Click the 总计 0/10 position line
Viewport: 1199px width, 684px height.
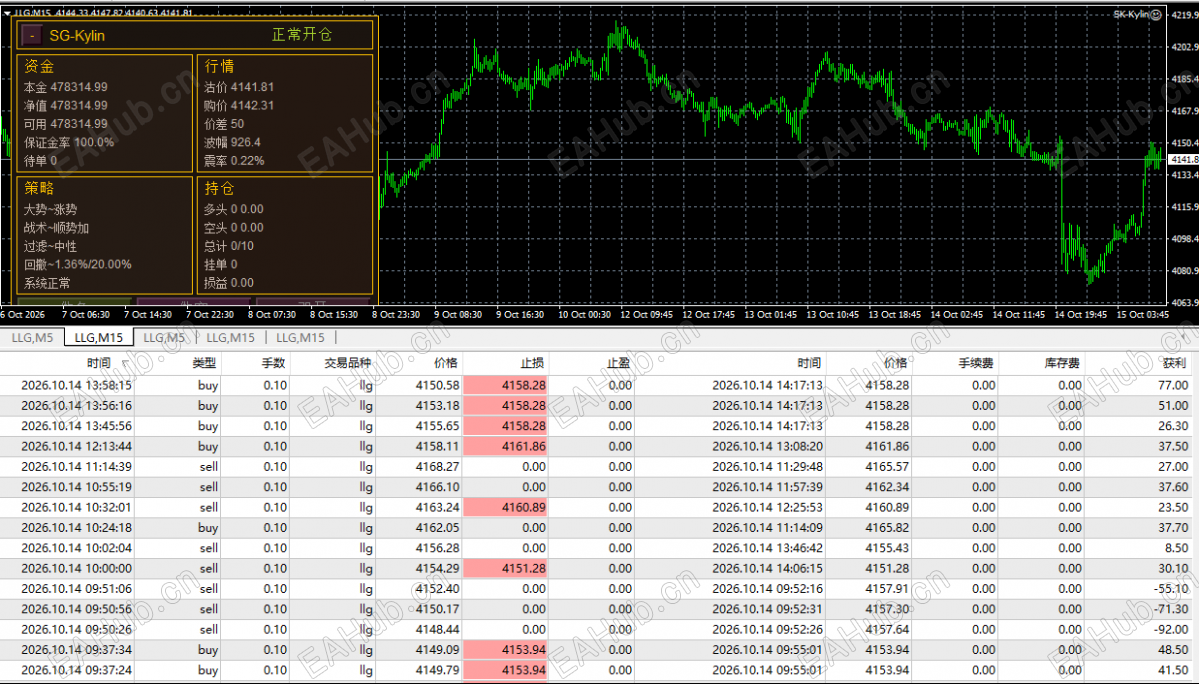pos(229,246)
